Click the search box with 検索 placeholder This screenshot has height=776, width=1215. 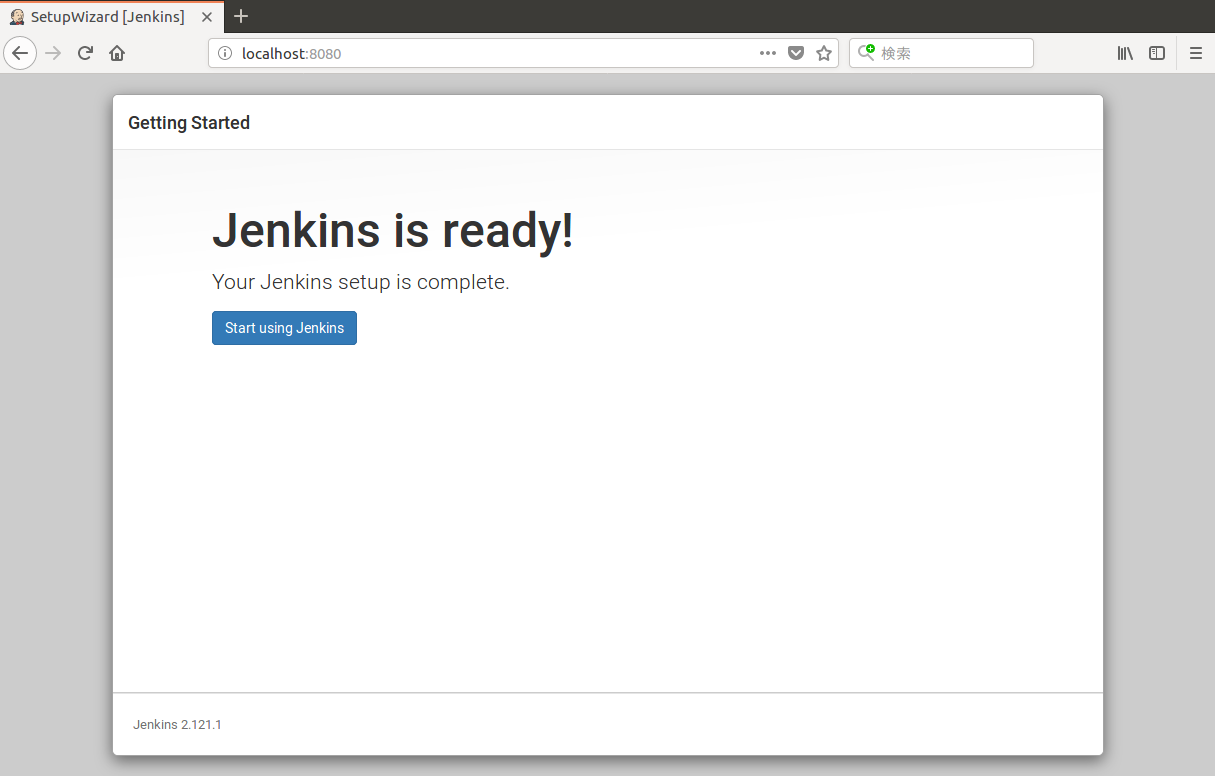coord(941,53)
